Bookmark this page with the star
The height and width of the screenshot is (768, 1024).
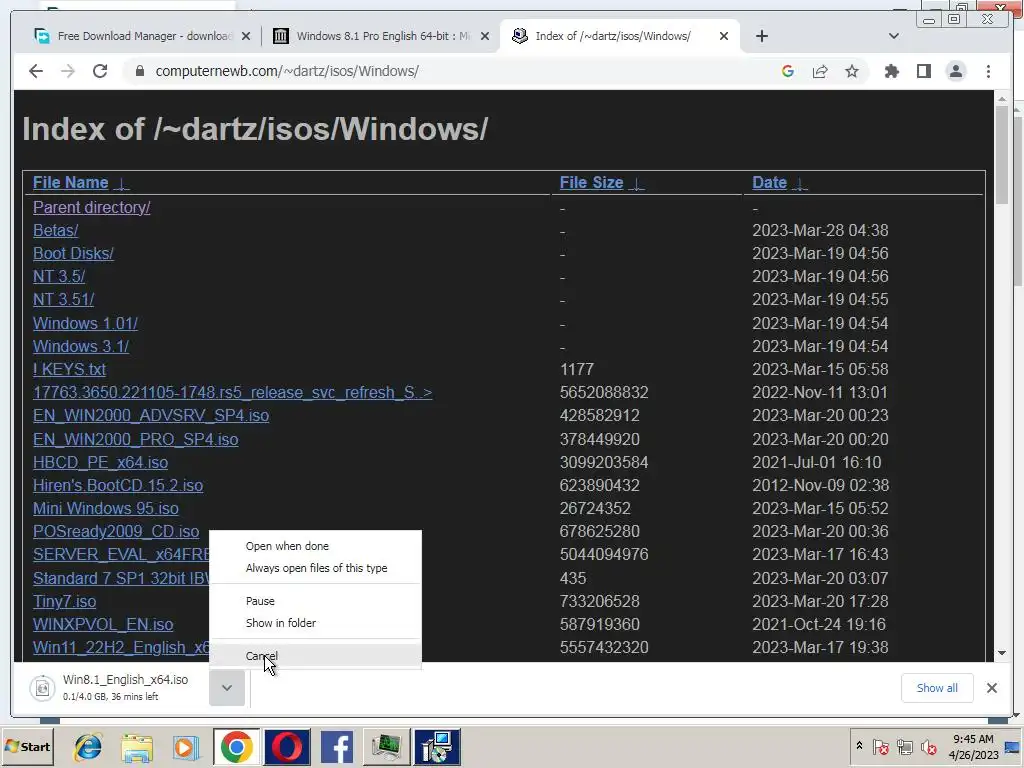point(852,71)
